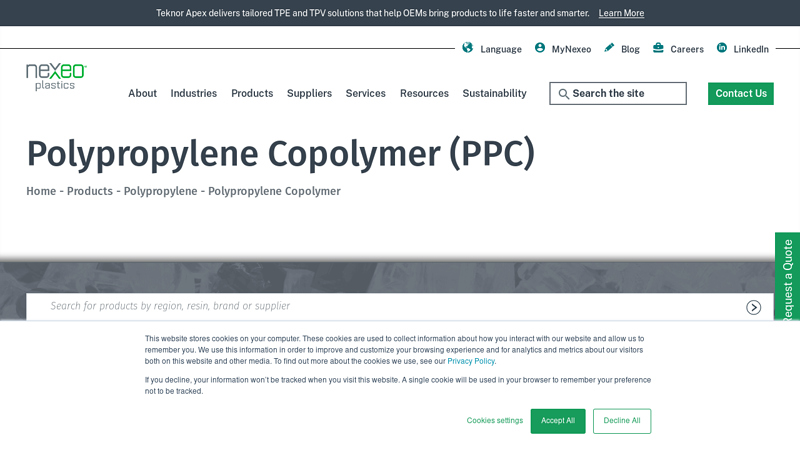
Task: Open the Request a Quote side tab
Action: pyautogui.click(x=787, y=278)
